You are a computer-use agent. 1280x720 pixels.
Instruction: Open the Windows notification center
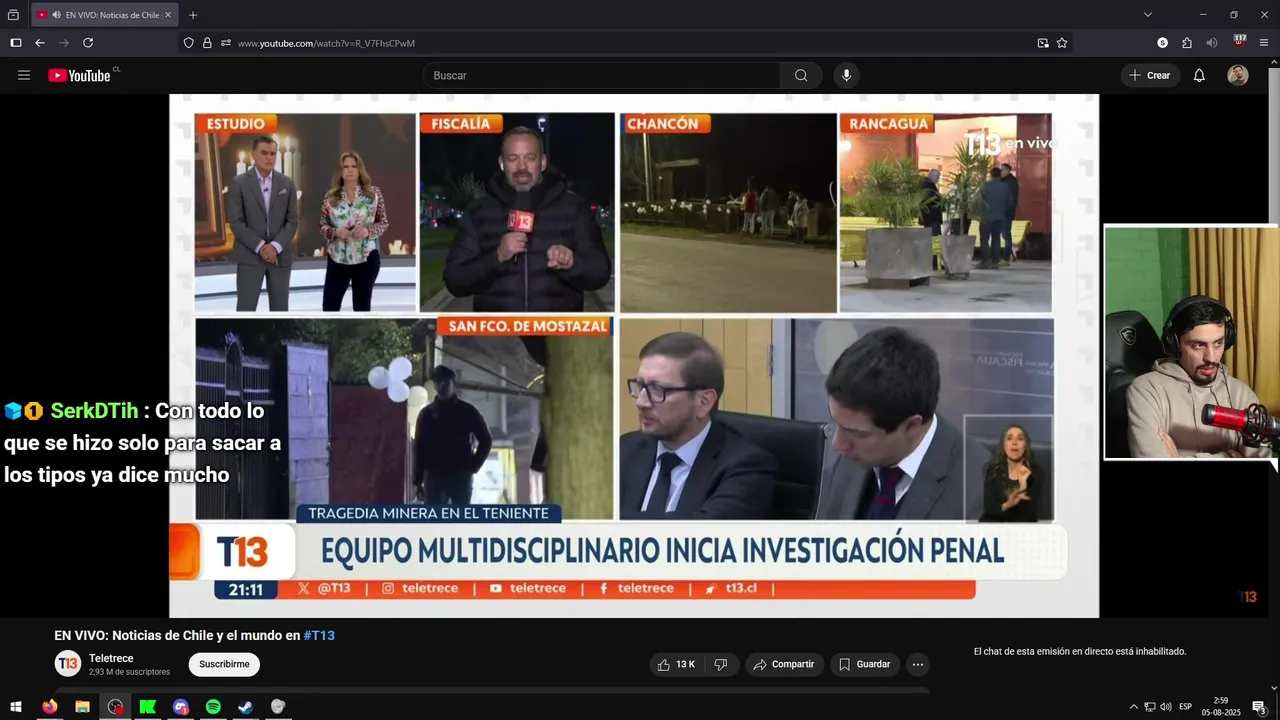click(1259, 707)
